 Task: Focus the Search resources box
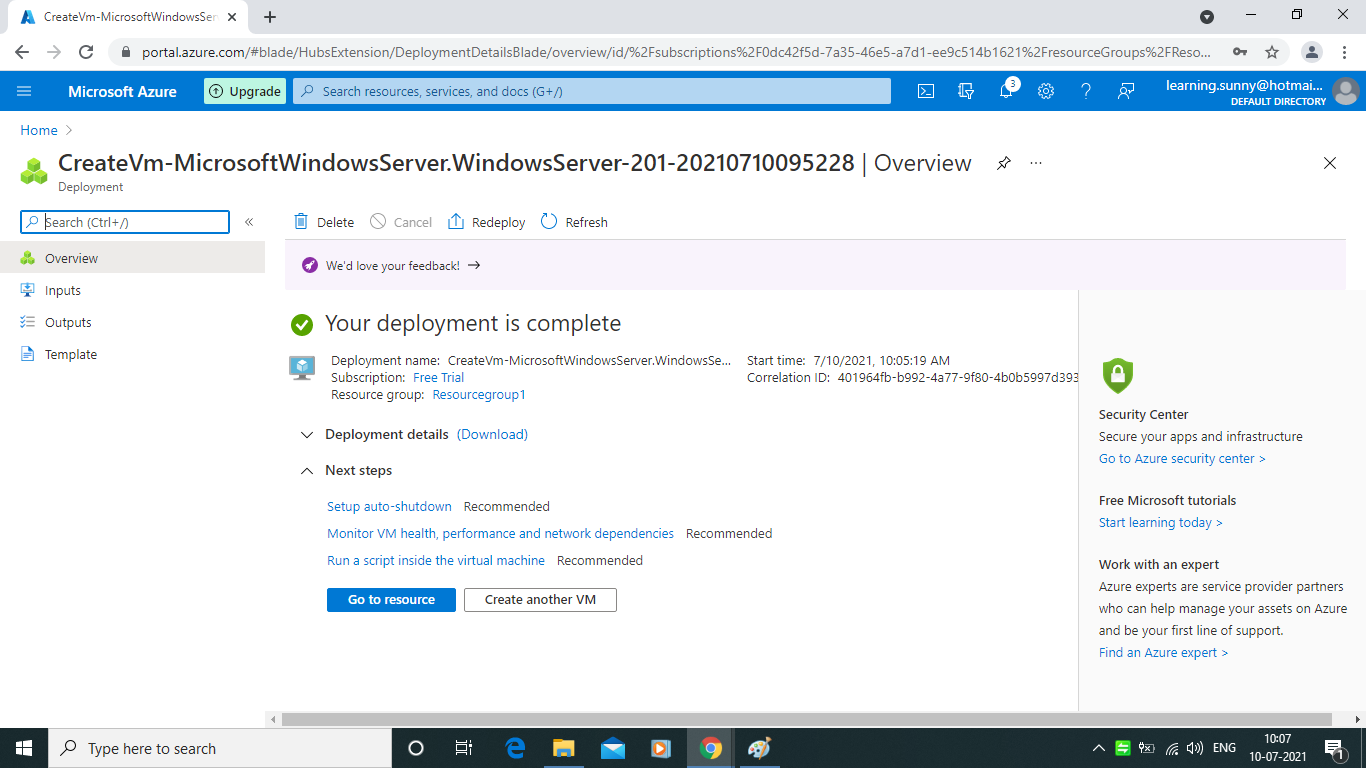[590, 90]
